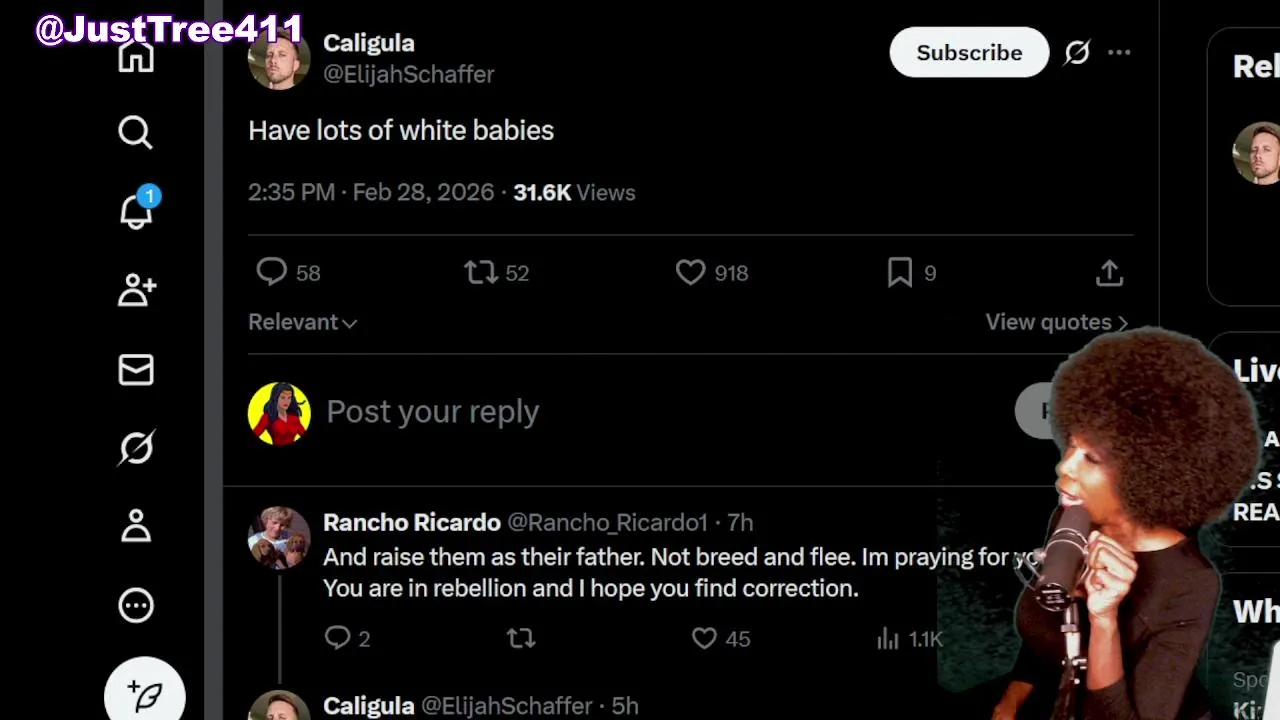Share the main post via share icon
This screenshot has height=720, width=1280.
point(1109,273)
